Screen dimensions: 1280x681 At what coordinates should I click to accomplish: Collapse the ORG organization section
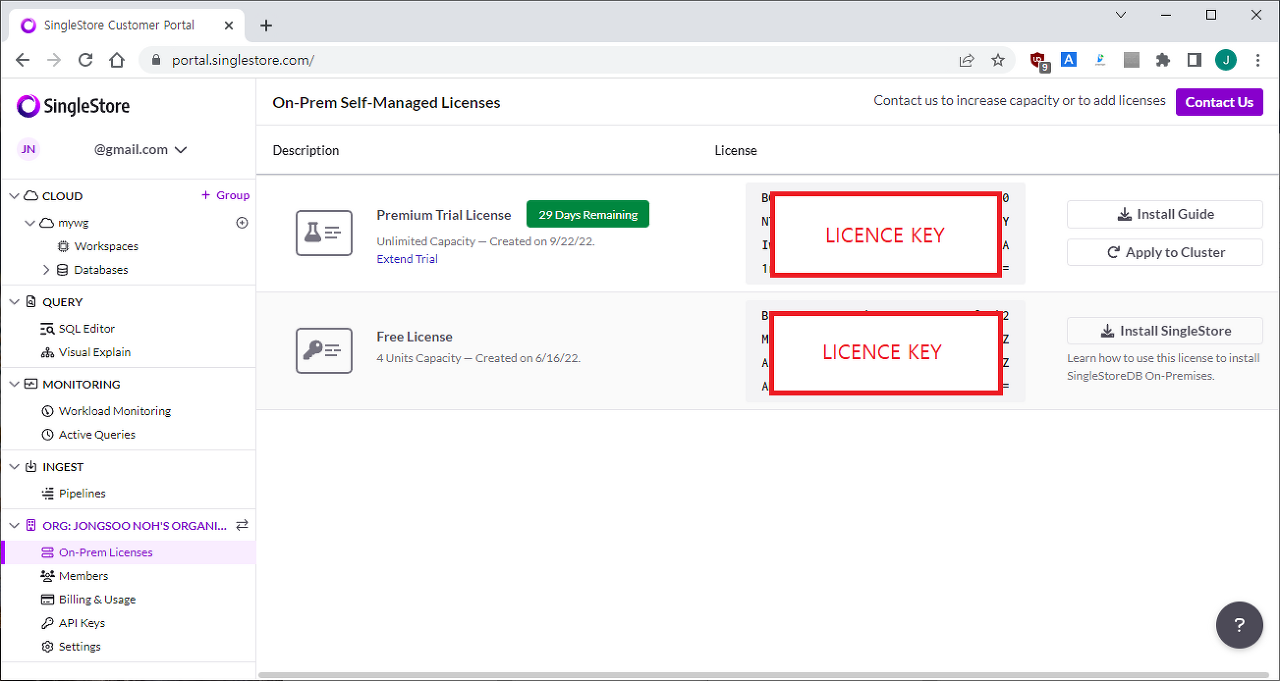(14, 525)
